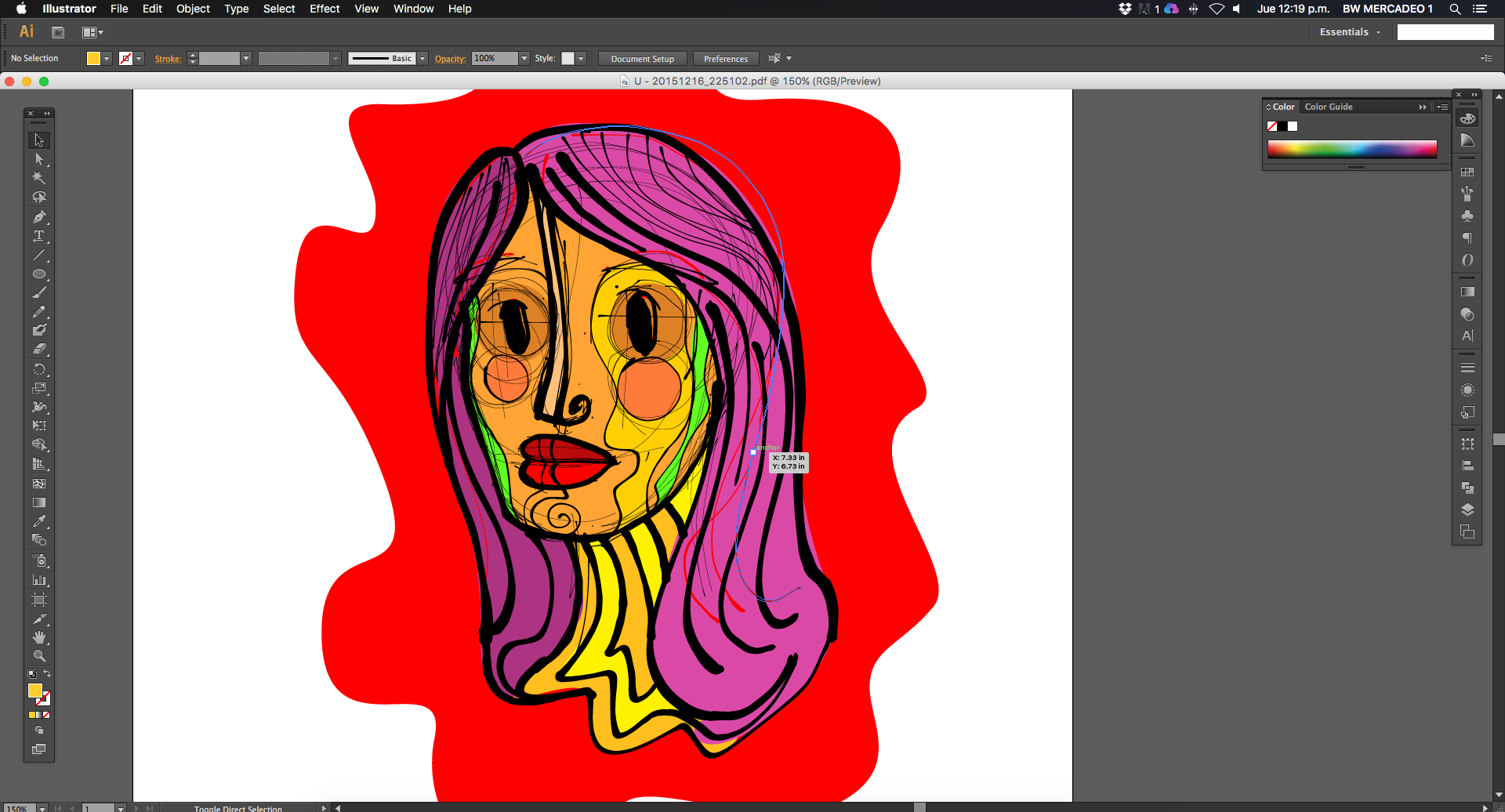Open Adobe Bridge with the Br icon
Viewport: 1505px width, 812px height.
[x=58, y=32]
